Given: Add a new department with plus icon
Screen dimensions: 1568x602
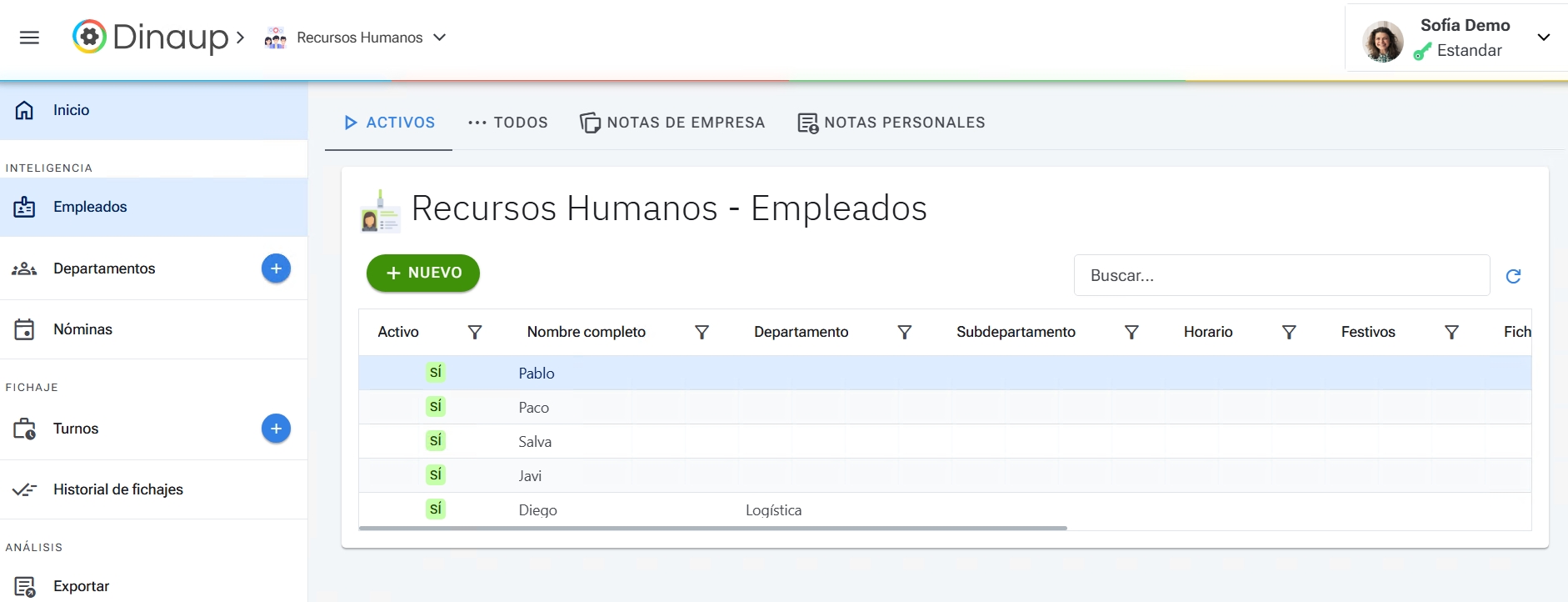Looking at the screenshot, I should (276, 268).
